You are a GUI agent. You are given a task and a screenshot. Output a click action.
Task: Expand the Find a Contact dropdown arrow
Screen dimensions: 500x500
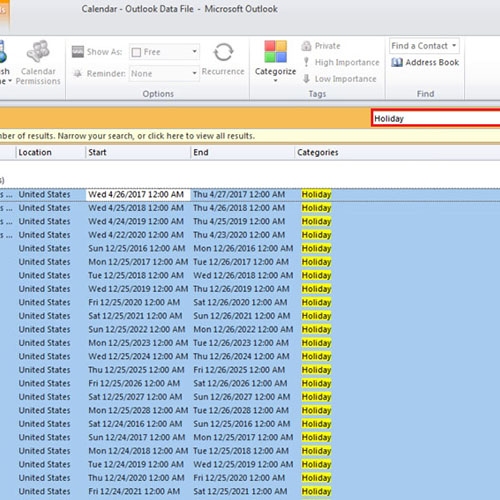click(454, 45)
